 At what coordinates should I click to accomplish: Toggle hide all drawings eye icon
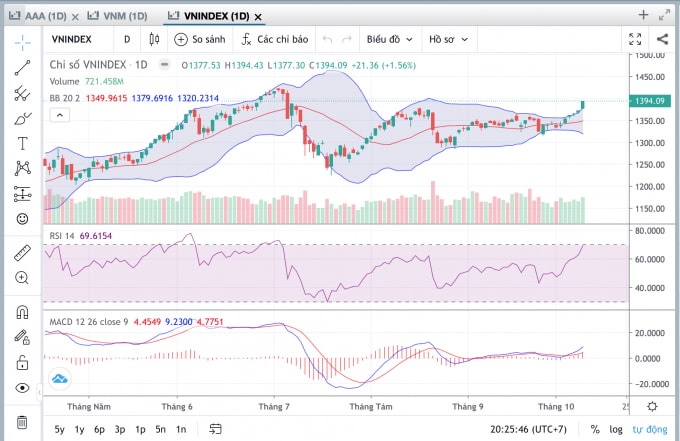(22, 388)
